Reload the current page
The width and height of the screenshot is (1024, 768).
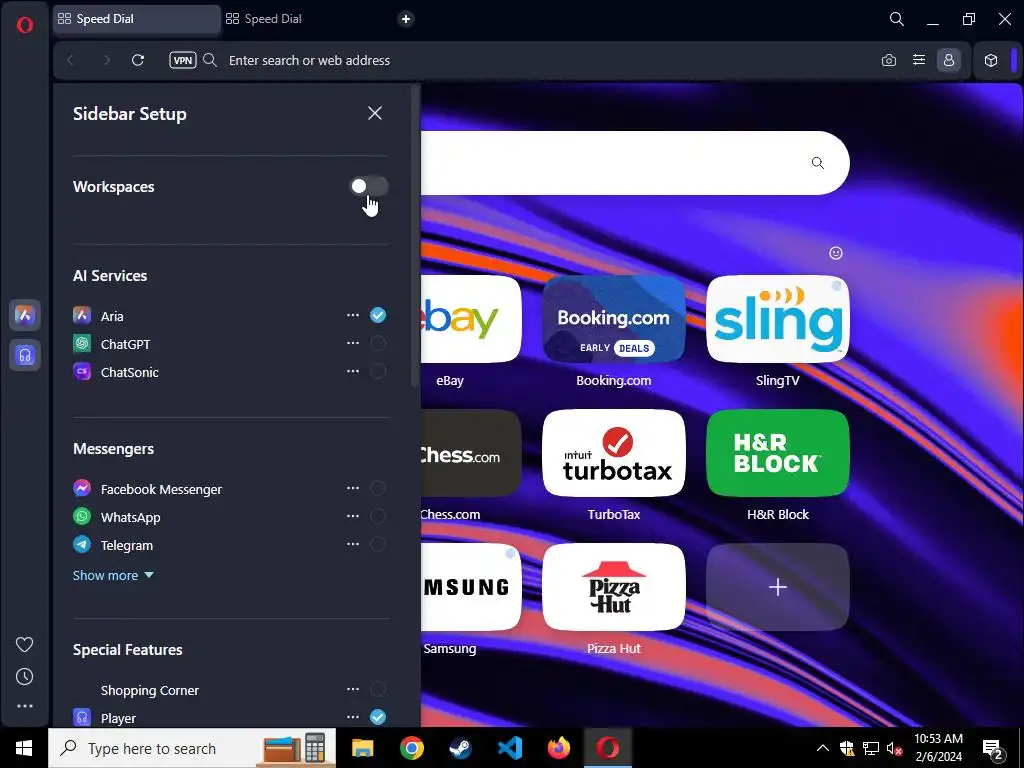click(138, 60)
